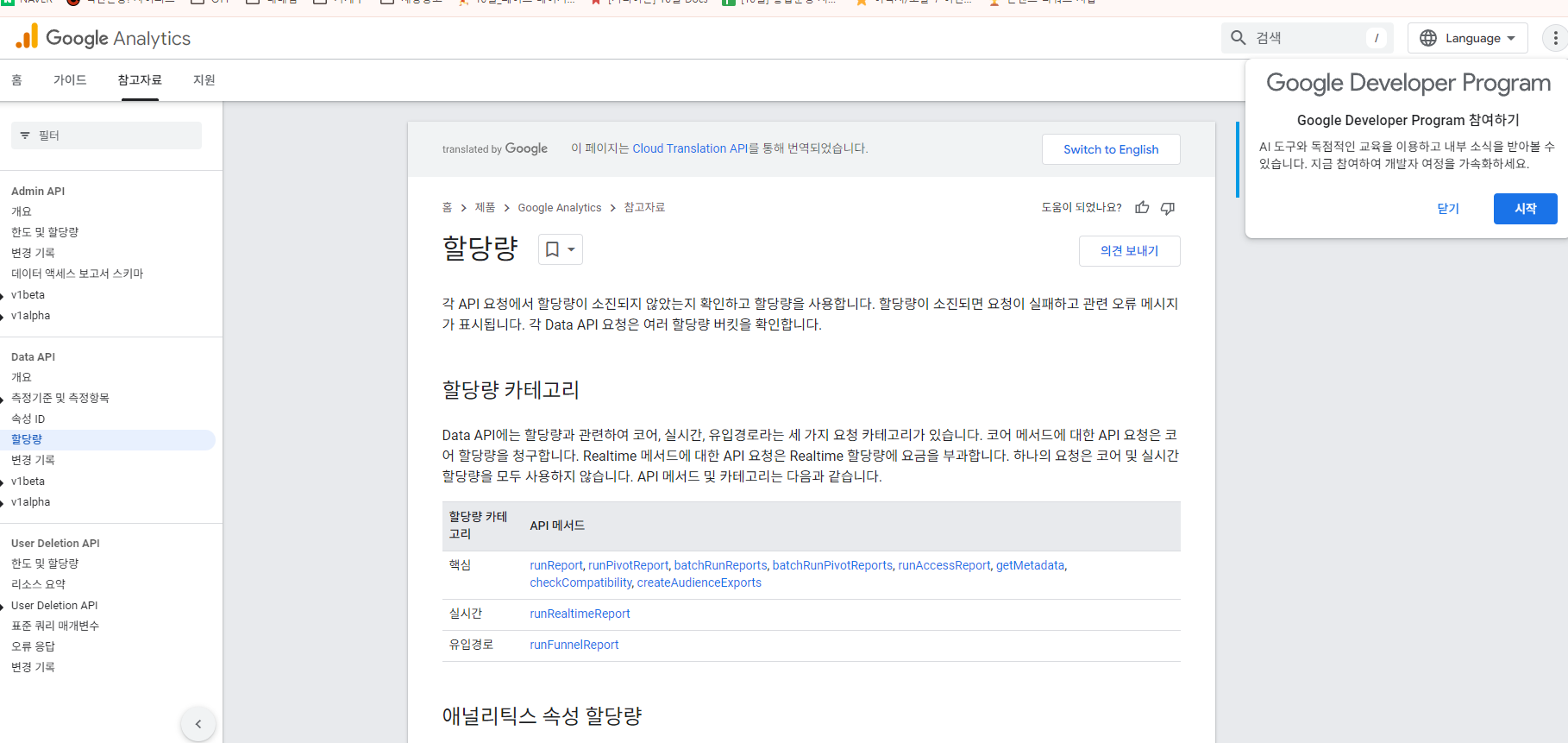Screen dimensions: 1568x743
Task: Click the globe icon in Language selector
Action: (x=1428, y=38)
